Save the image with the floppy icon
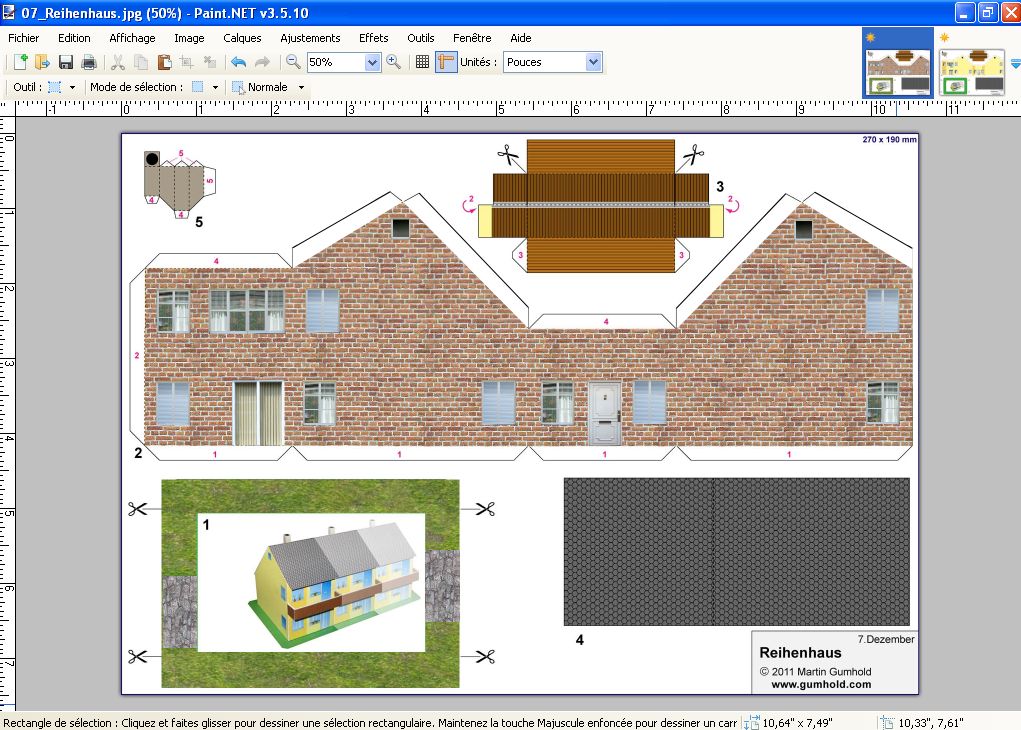1021x730 pixels. click(x=66, y=62)
